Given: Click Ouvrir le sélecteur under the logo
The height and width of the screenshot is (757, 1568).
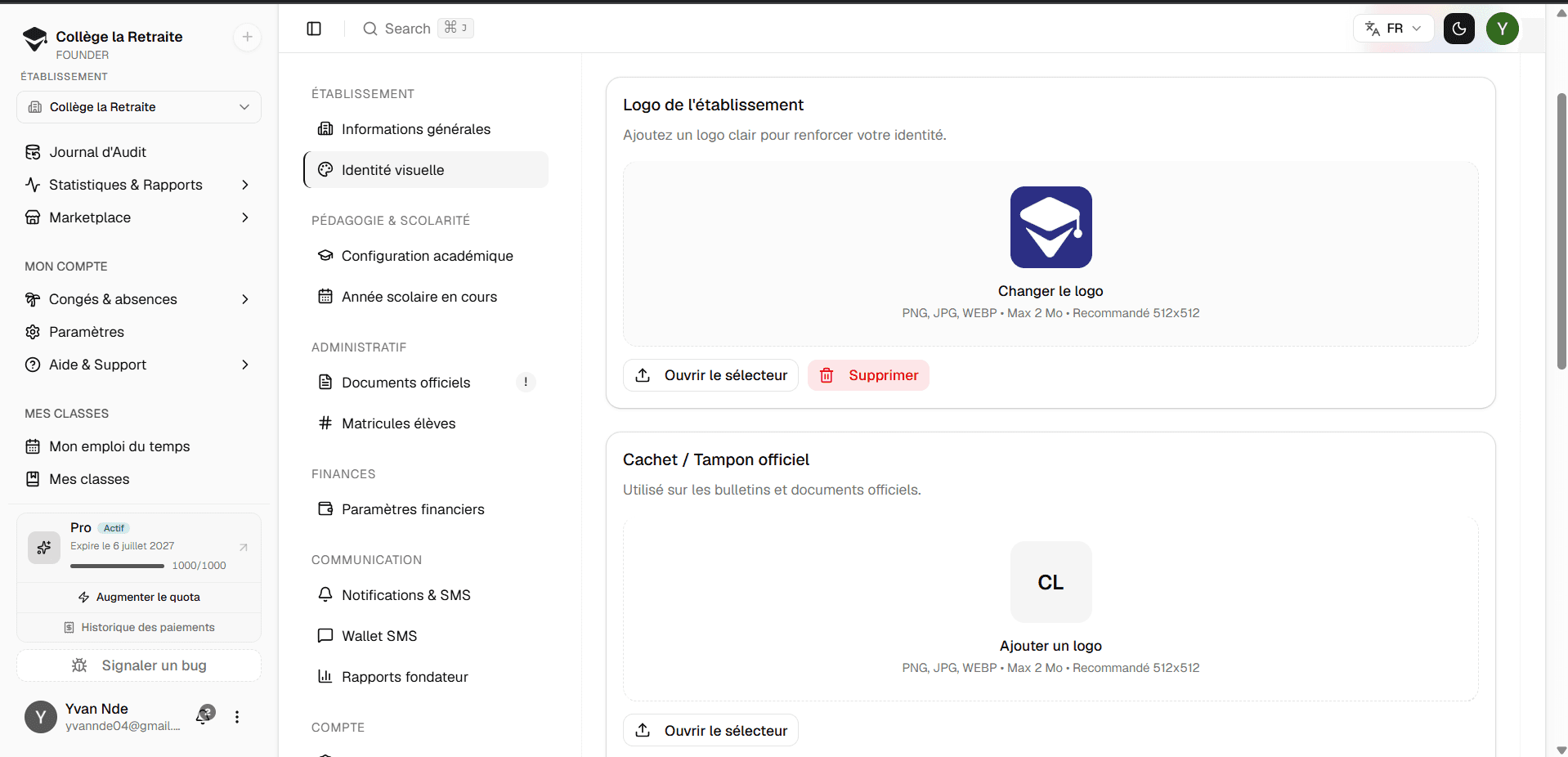Looking at the screenshot, I should pos(710,375).
